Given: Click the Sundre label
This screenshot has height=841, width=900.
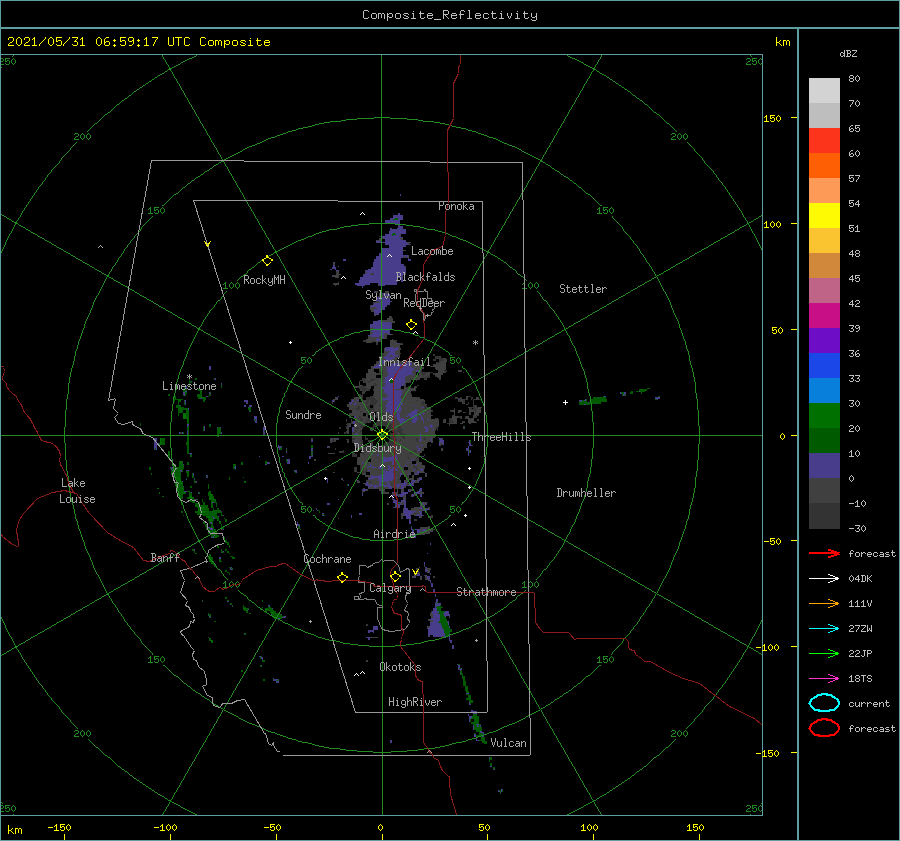Looking at the screenshot, I should click(x=303, y=414).
